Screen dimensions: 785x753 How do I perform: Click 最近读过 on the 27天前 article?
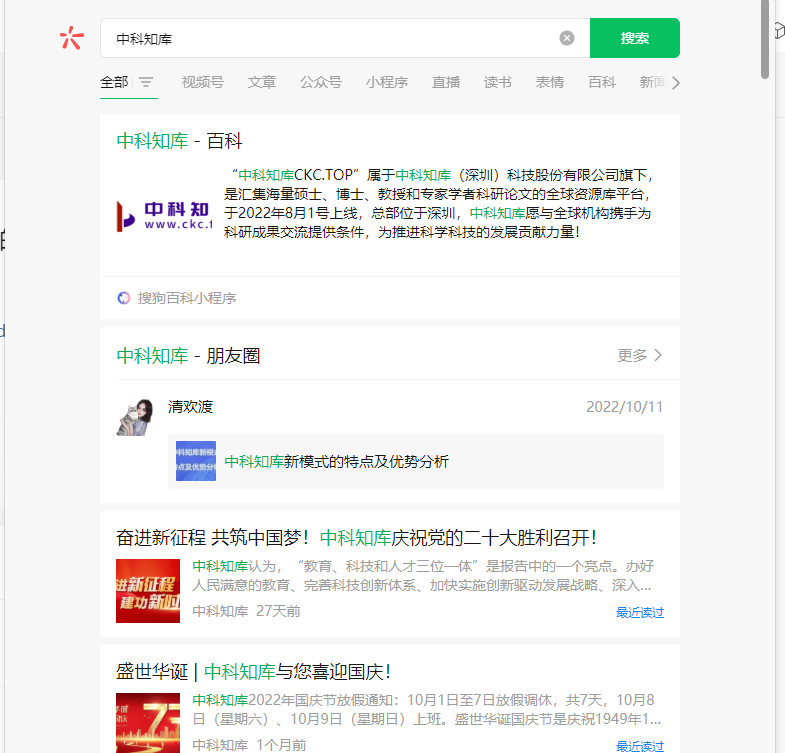click(640, 612)
